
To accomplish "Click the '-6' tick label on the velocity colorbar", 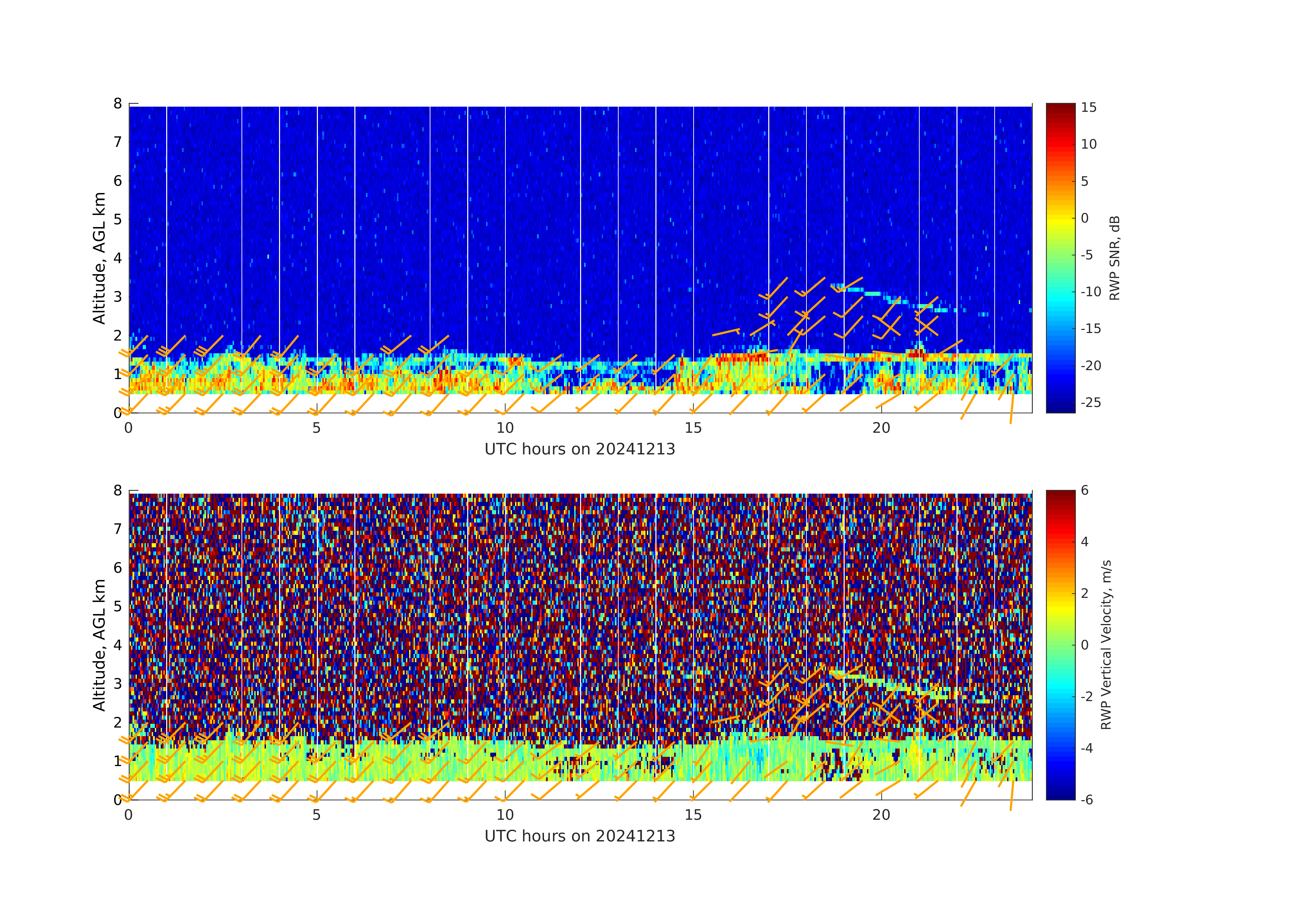I will click(x=1087, y=800).
